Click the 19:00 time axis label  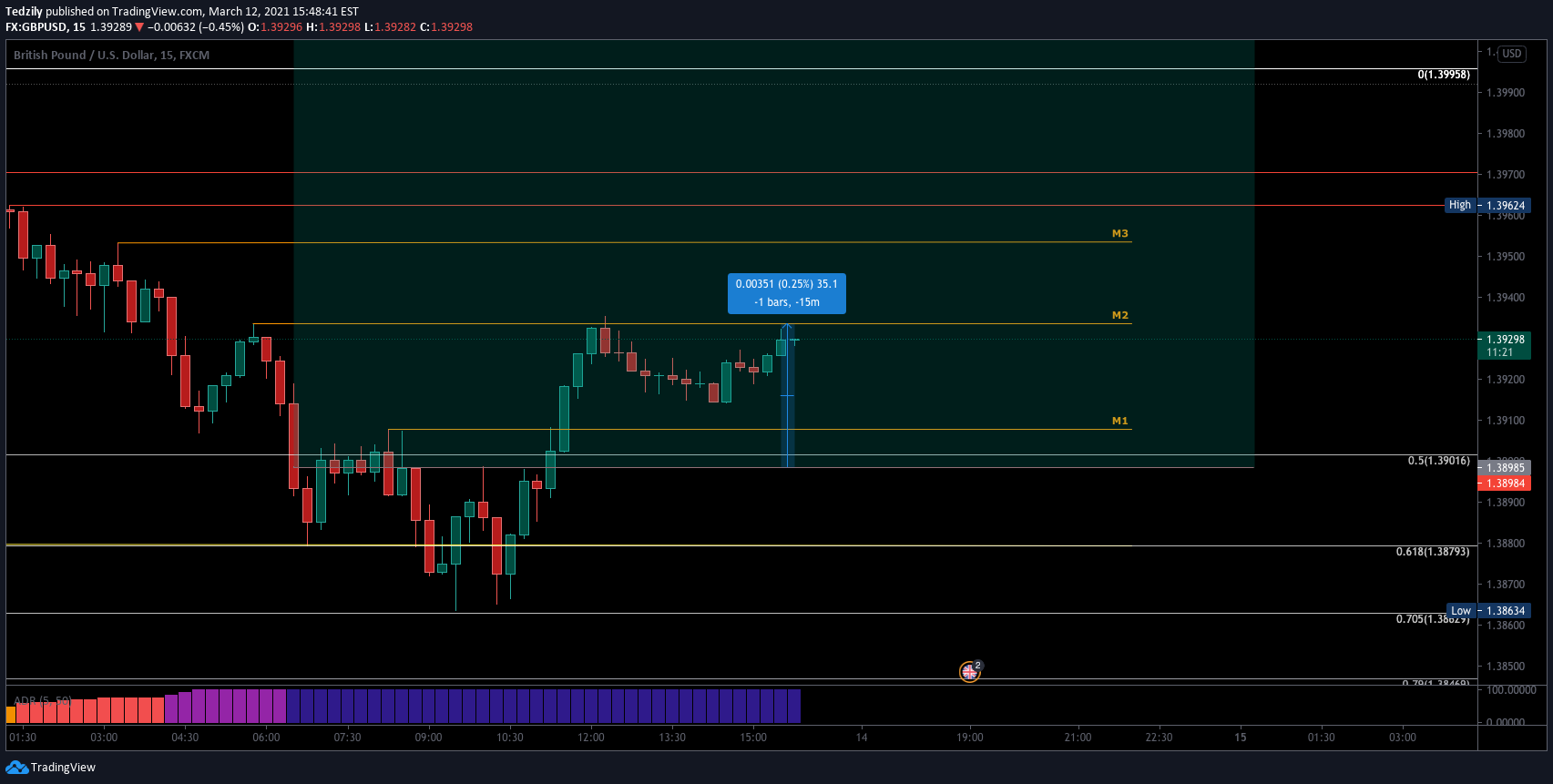970,738
